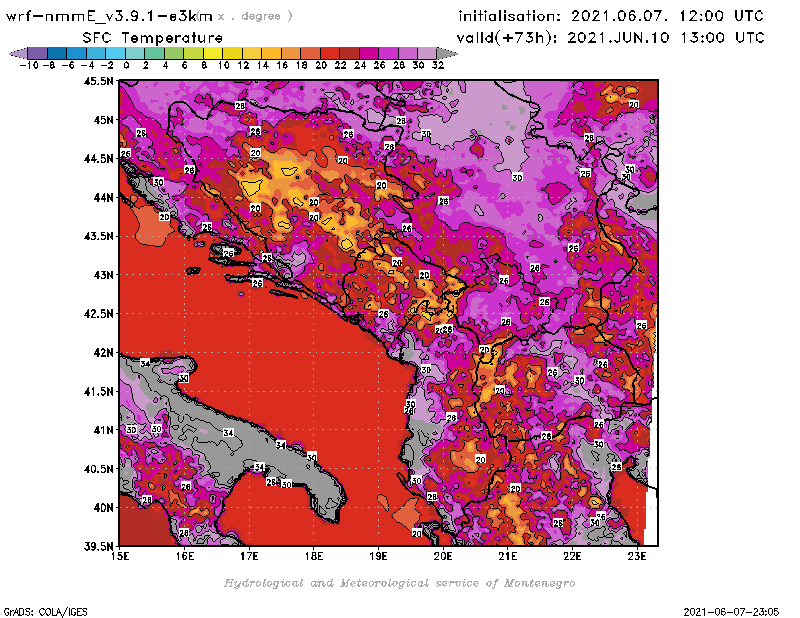The height and width of the screenshot is (618, 800).
Task: Click the 45.5N latitude axis label
Action: pos(98,81)
